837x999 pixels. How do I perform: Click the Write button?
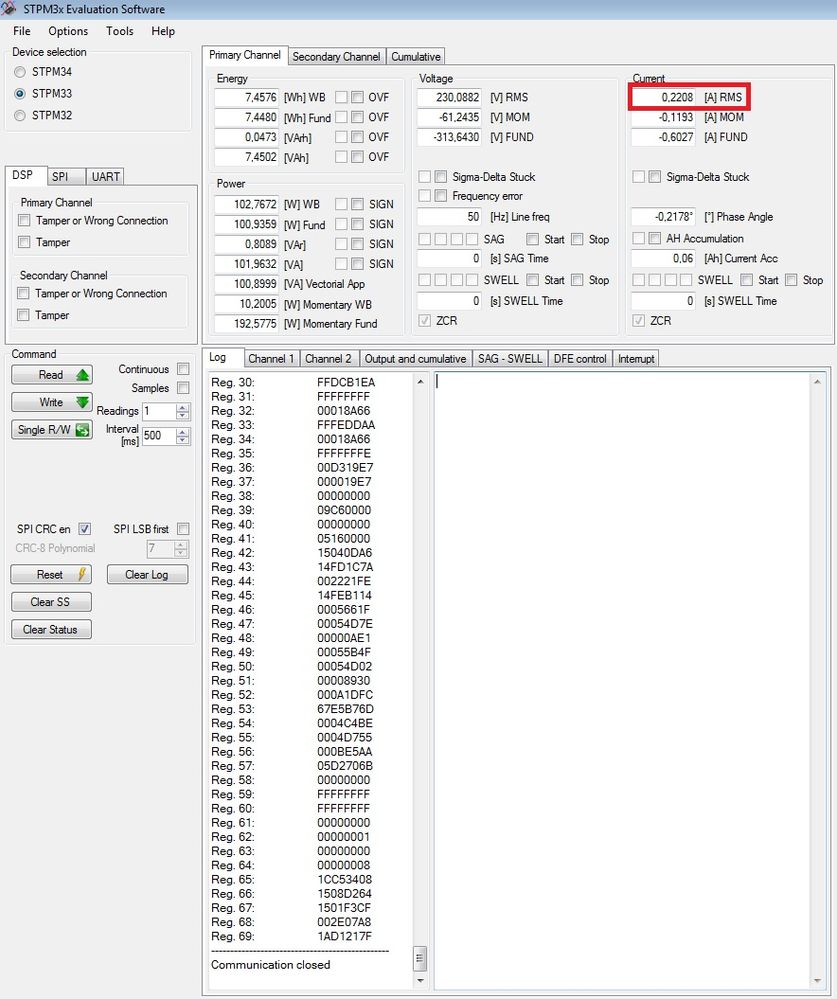point(52,402)
